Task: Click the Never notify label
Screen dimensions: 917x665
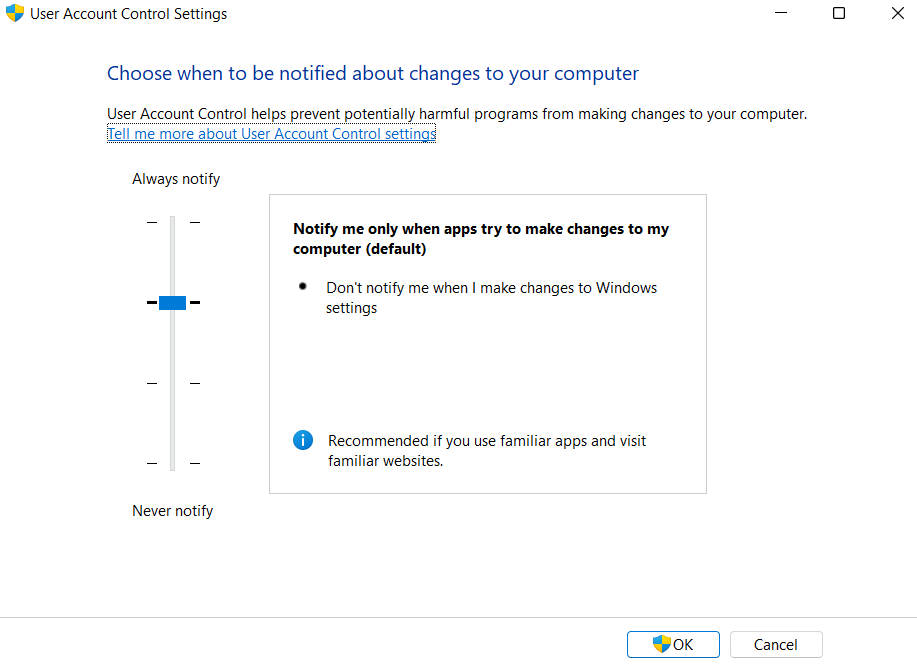Action: click(x=173, y=511)
